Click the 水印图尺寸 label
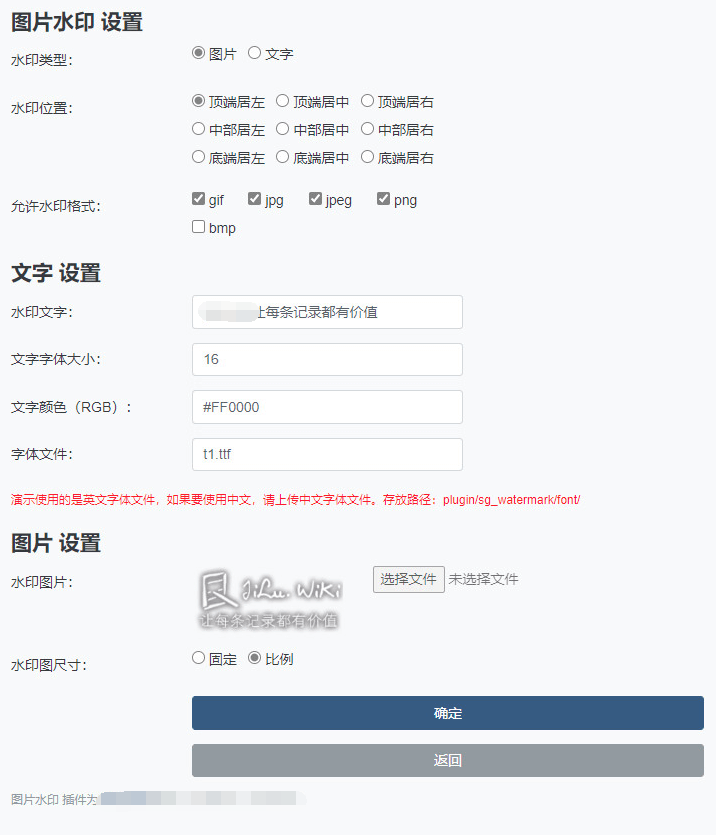 [x=48, y=665]
